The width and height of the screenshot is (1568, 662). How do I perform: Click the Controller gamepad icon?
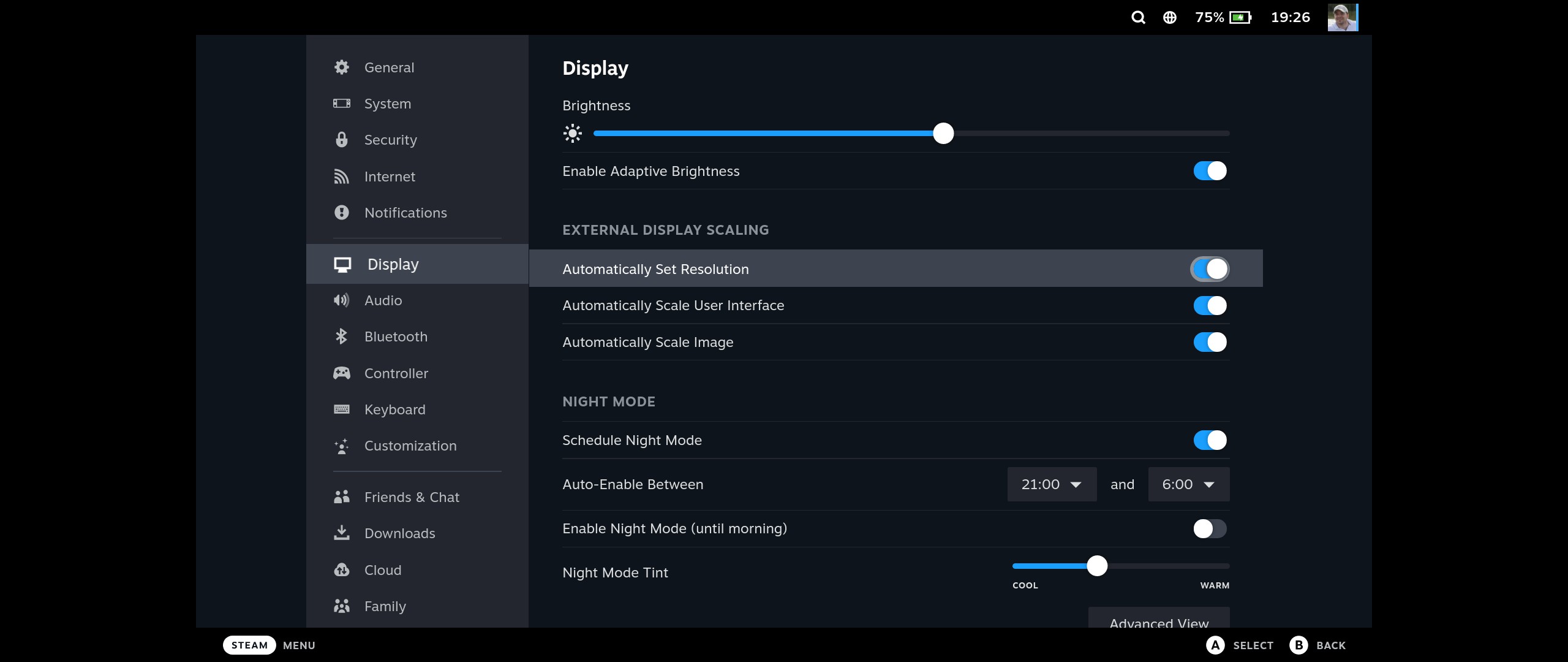[341, 373]
